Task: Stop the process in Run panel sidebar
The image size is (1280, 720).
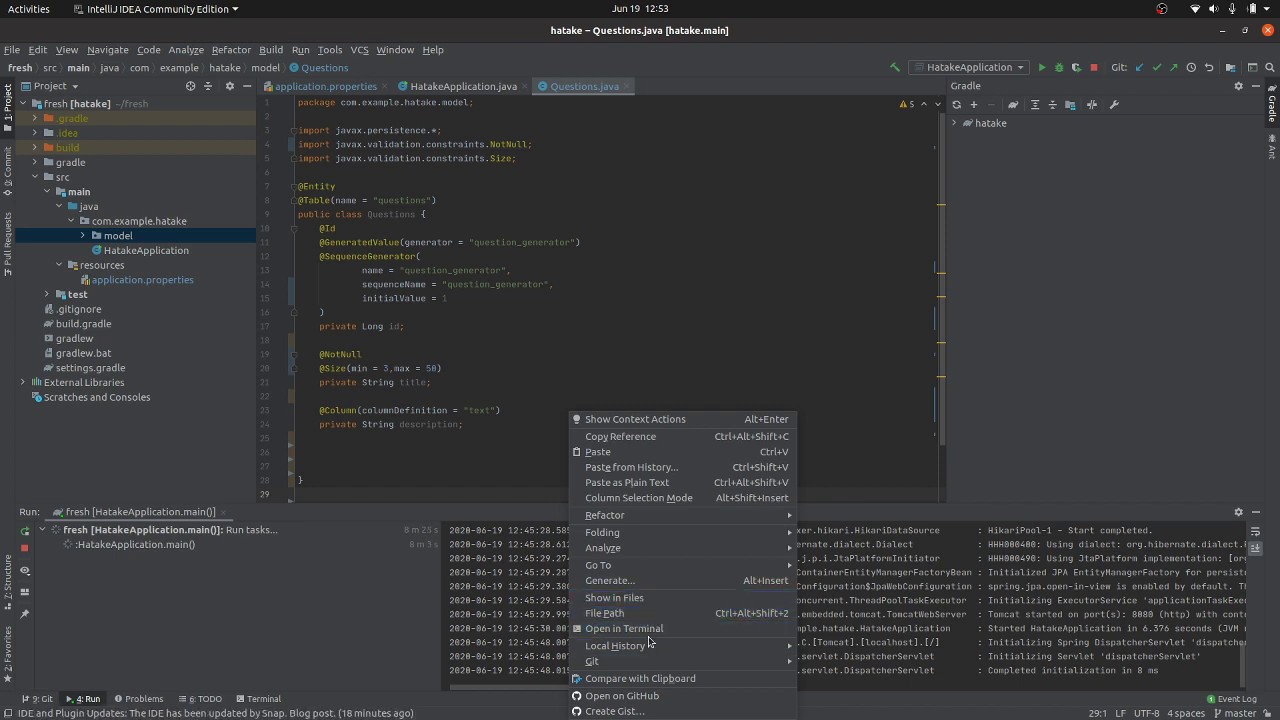Action: [x=25, y=548]
